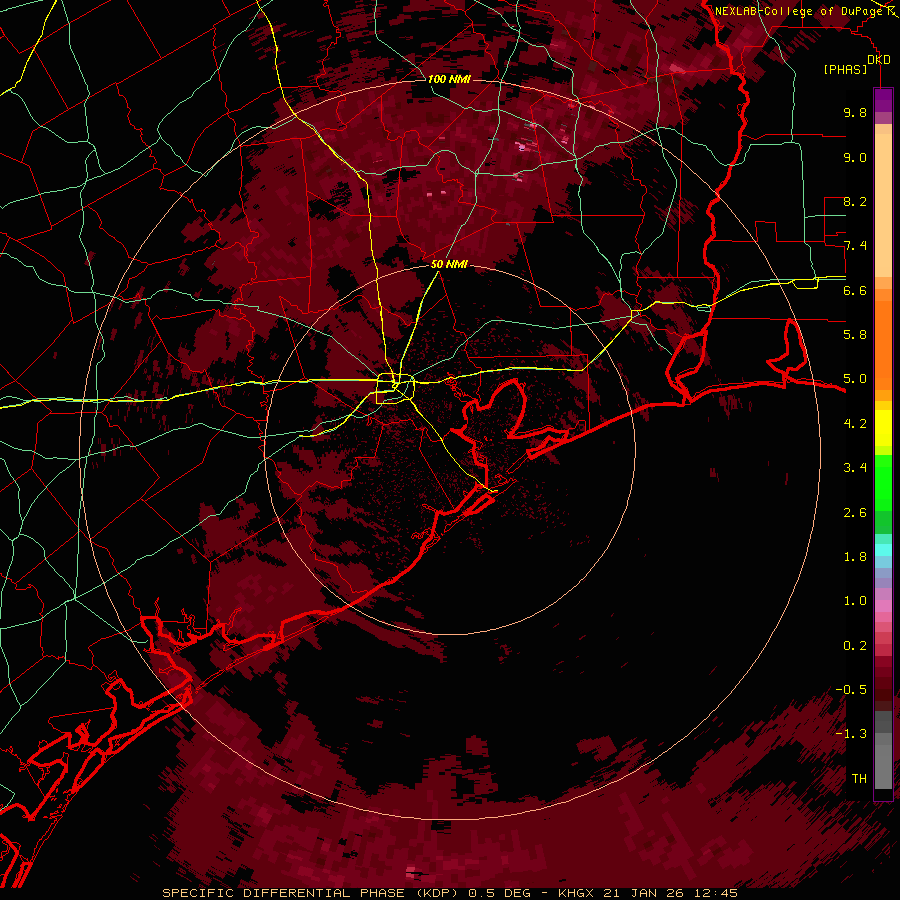Screen dimensions: 900x900
Task: Click the 8.2 scale label
Action: pos(855,201)
